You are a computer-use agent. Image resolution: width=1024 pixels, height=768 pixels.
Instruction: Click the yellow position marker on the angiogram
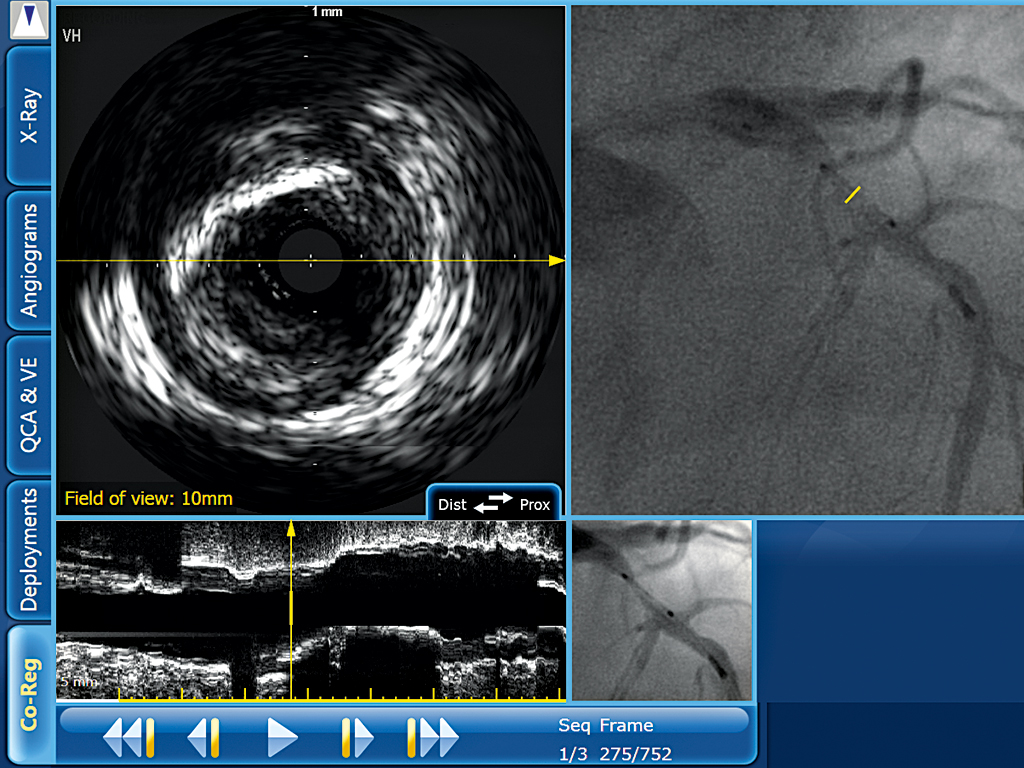coord(852,194)
